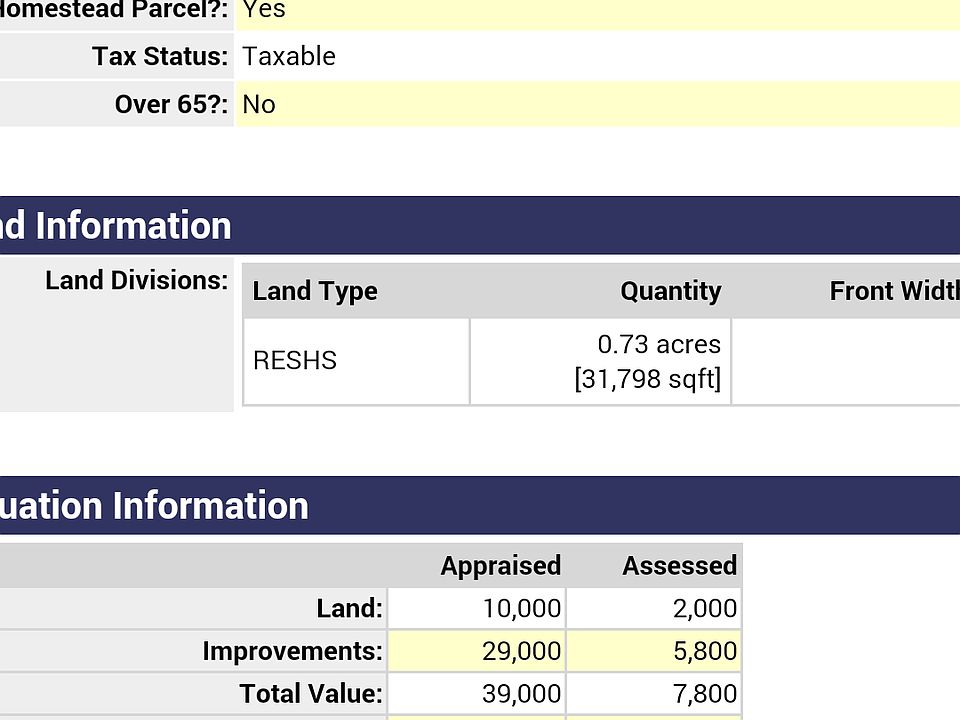Click the appraised improvements value 29,000
Viewport: 960px width, 720px height.
click(x=521, y=651)
